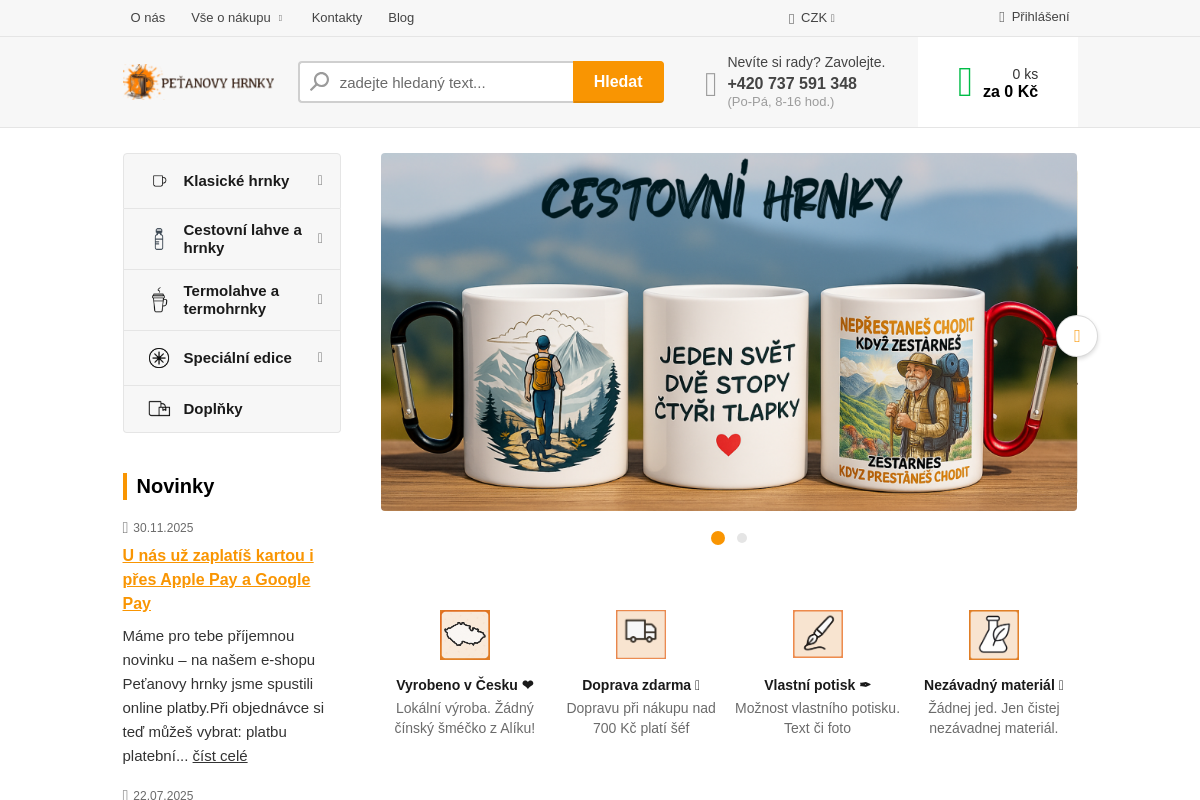Click the star icon beside Speciální edice

pyautogui.click(x=159, y=358)
